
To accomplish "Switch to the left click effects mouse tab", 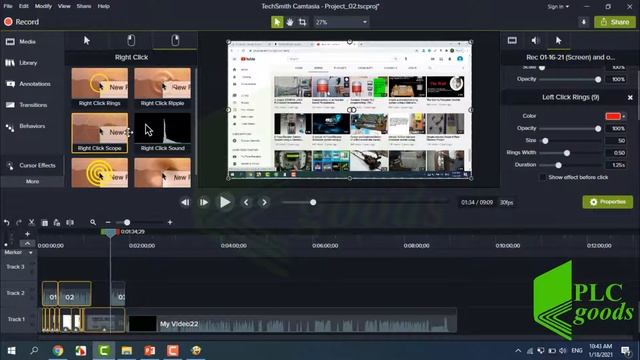I will click(x=131, y=40).
